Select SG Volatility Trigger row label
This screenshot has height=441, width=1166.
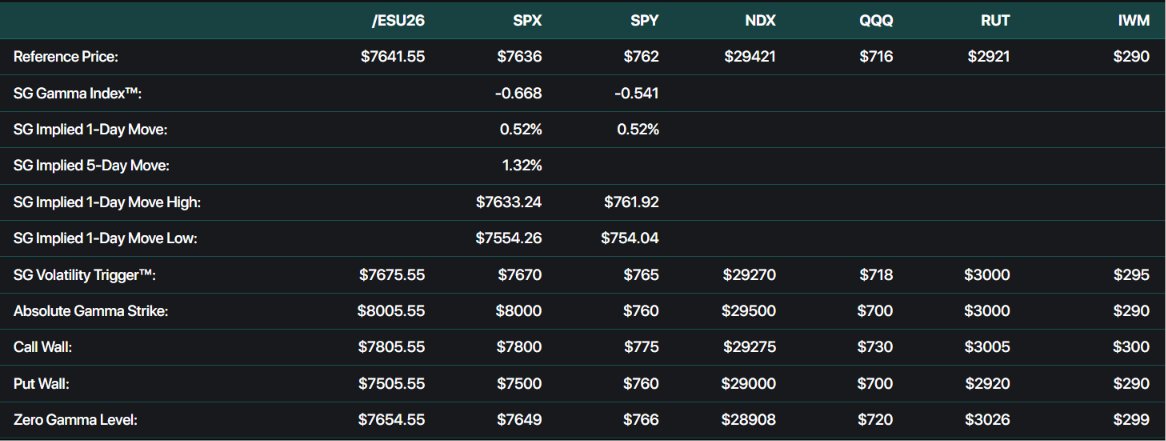coord(85,275)
